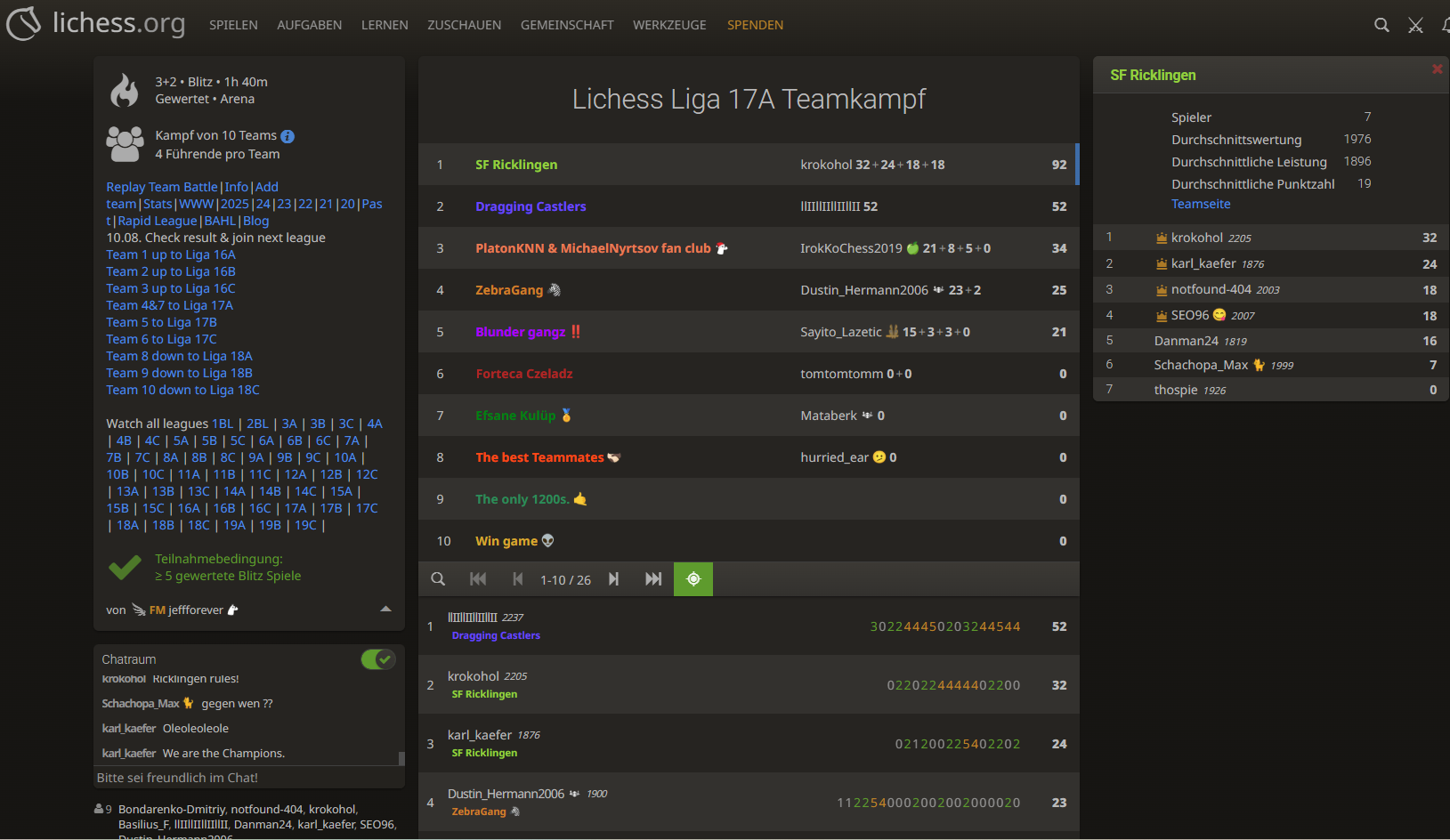Screen dimensions: 1450x840
Task: Jump to last standings page
Action: point(653,579)
